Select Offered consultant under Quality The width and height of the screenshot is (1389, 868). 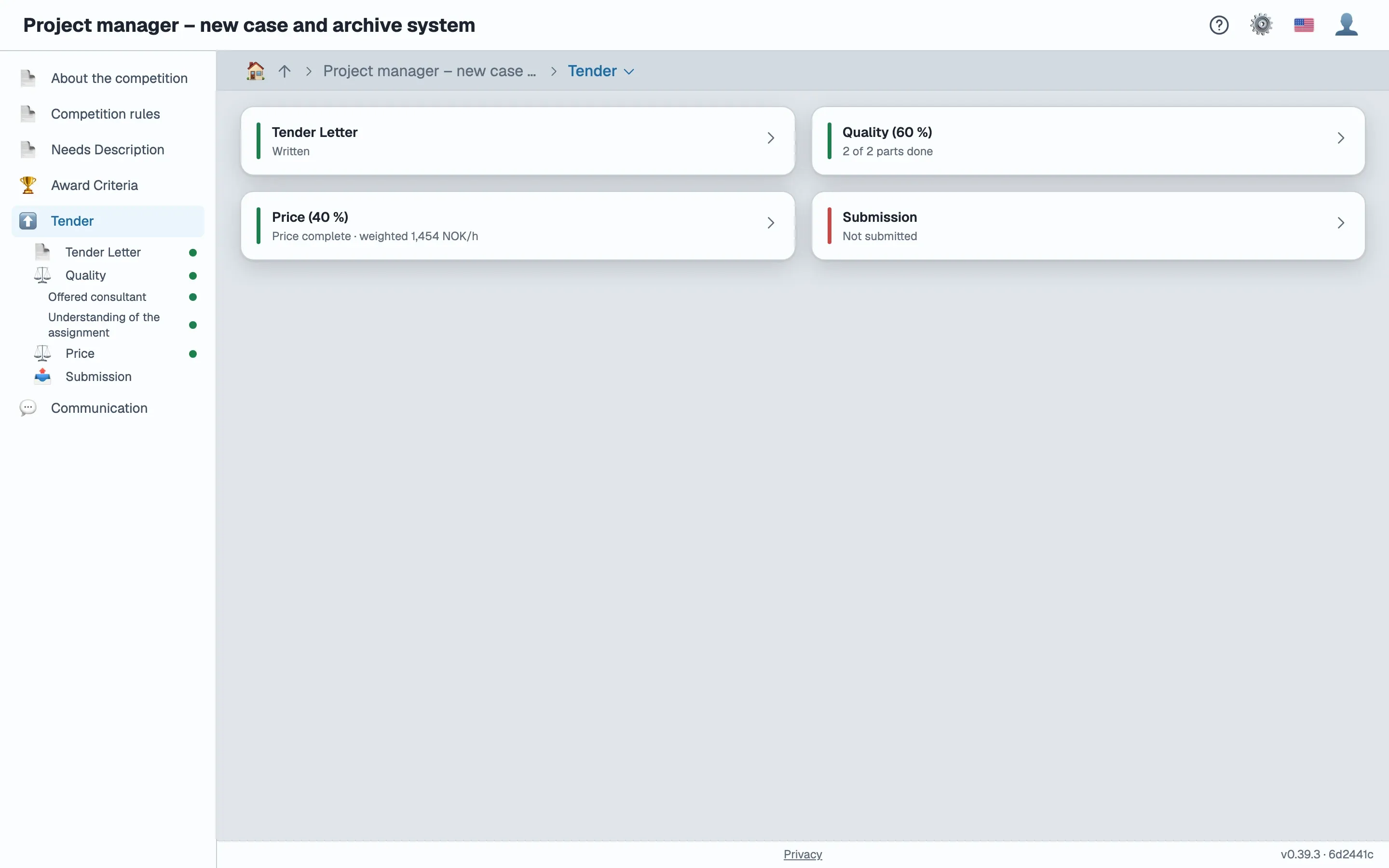pos(97,297)
